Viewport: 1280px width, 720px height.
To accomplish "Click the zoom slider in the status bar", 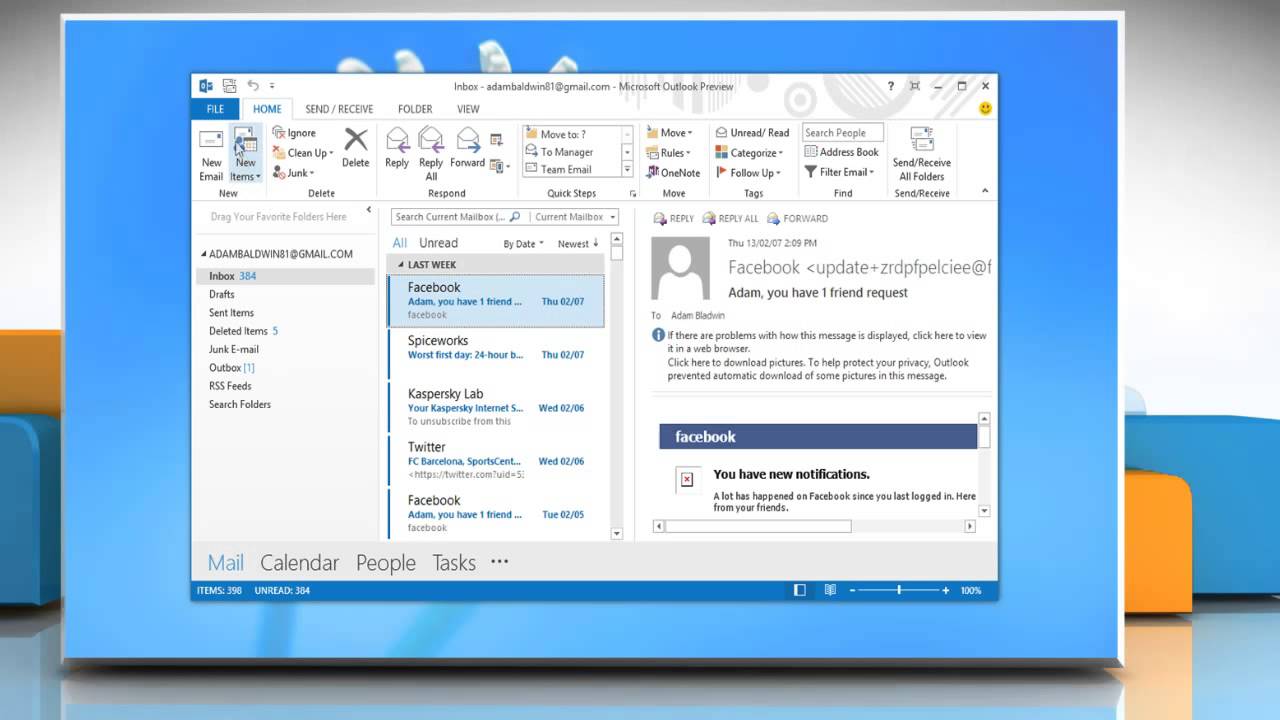I will point(899,590).
